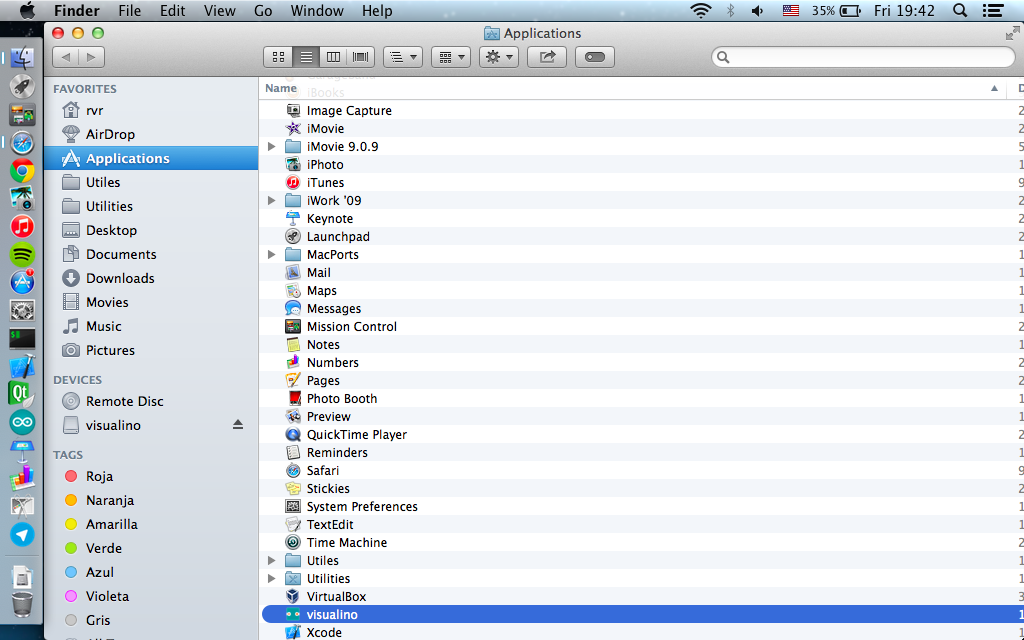Select the Keynote app icon in list
This screenshot has width=1024, height=640.
click(293, 218)
